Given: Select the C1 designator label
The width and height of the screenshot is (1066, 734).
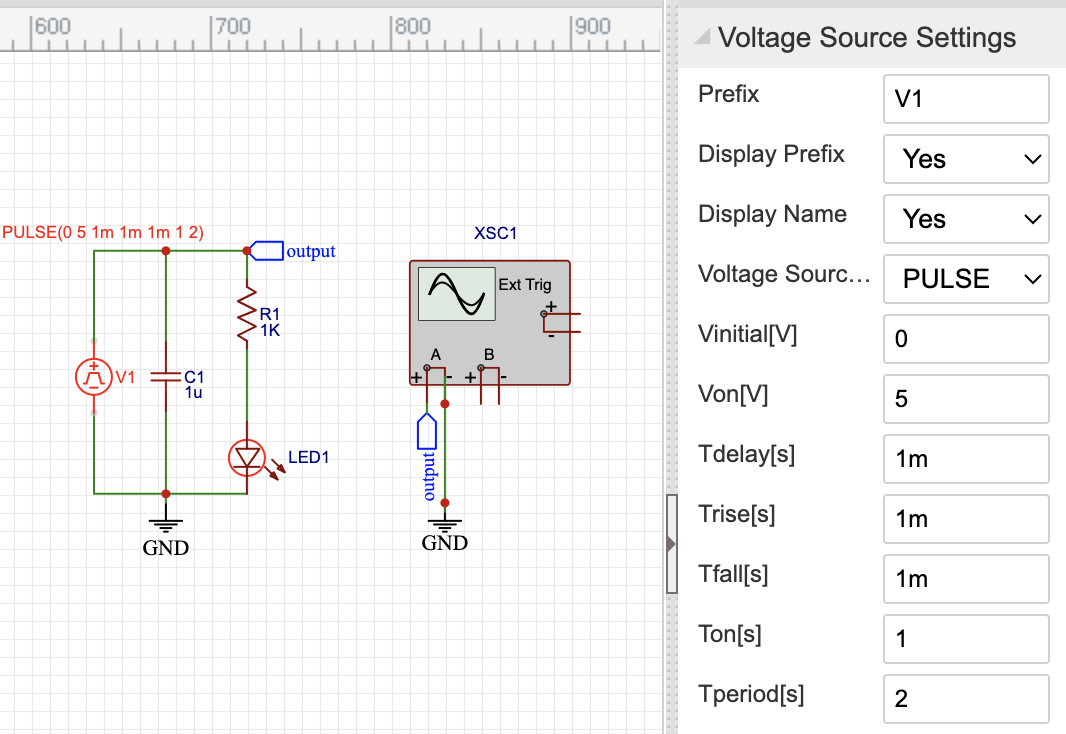Looking at the screenshot, I should (x=194, y=377).
